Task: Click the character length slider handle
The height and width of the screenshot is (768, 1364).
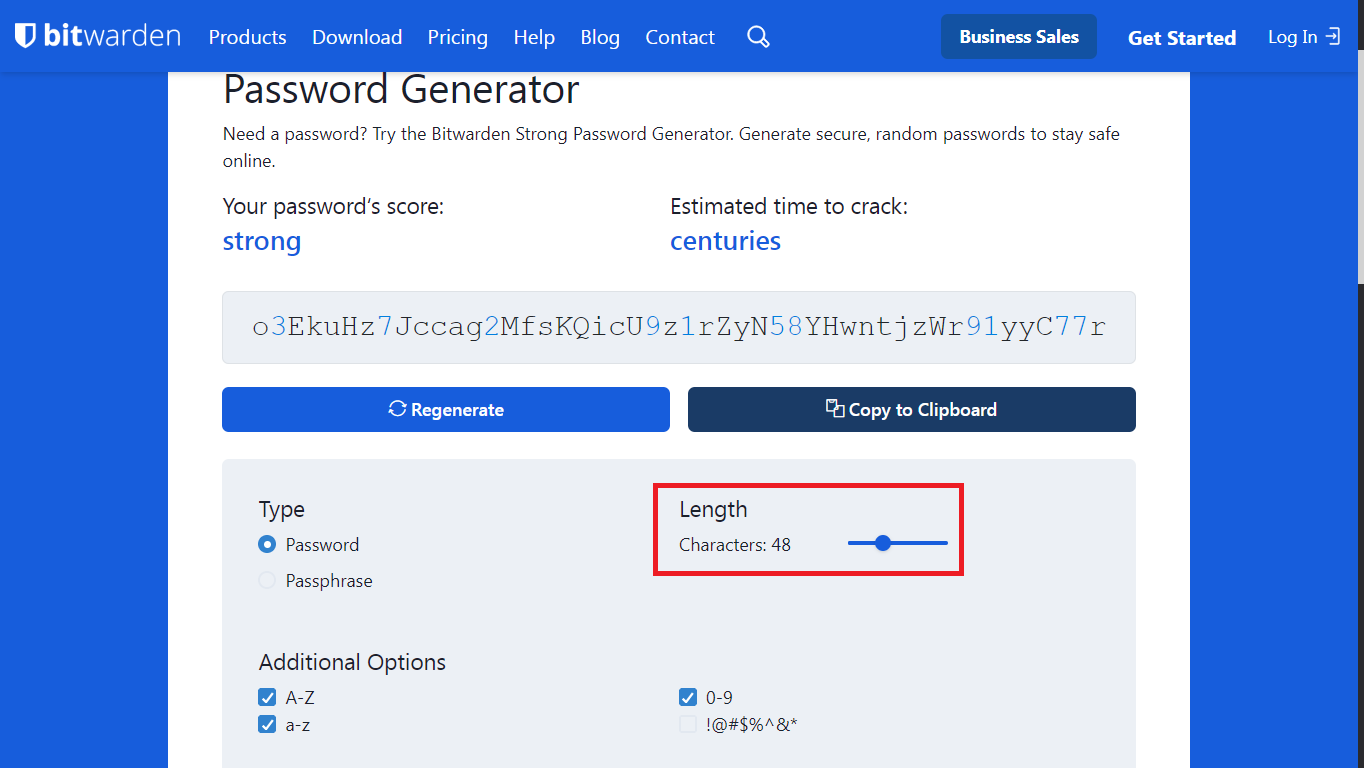Action: 883,543
